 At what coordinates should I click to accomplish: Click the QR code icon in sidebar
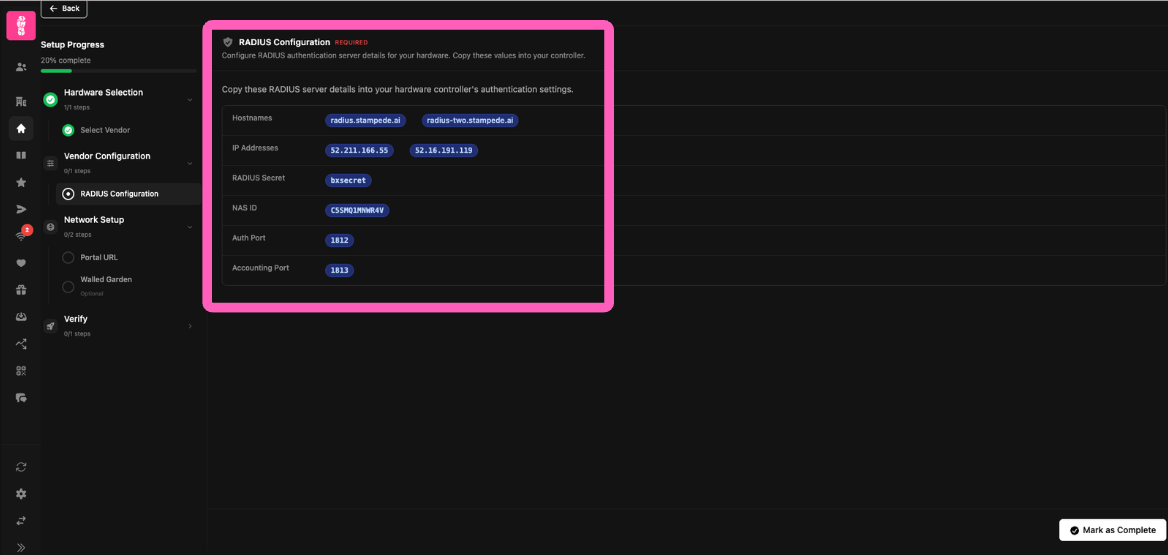pos(21,371)
